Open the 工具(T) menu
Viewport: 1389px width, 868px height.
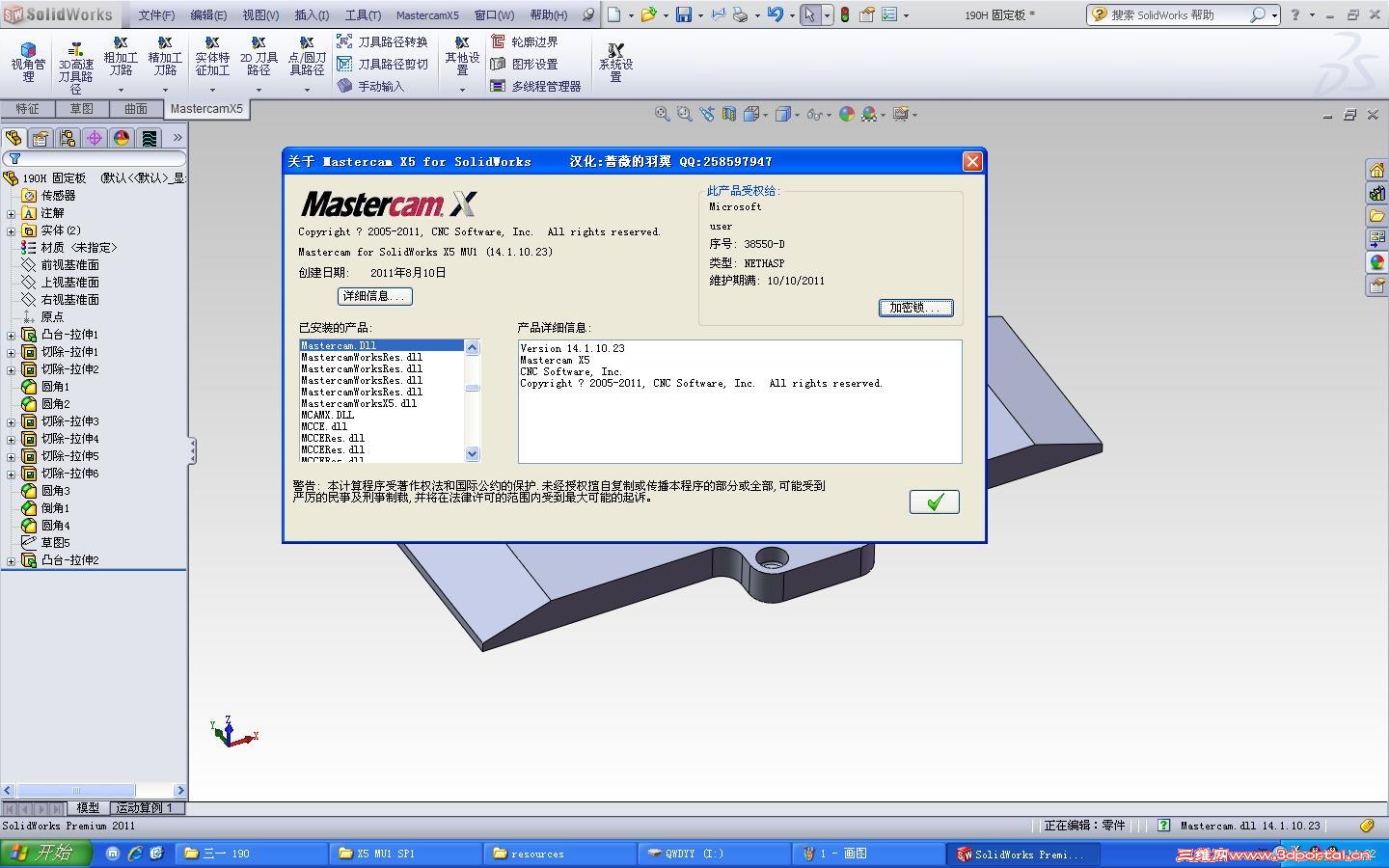pyautogui.click(x=363, y=15)
